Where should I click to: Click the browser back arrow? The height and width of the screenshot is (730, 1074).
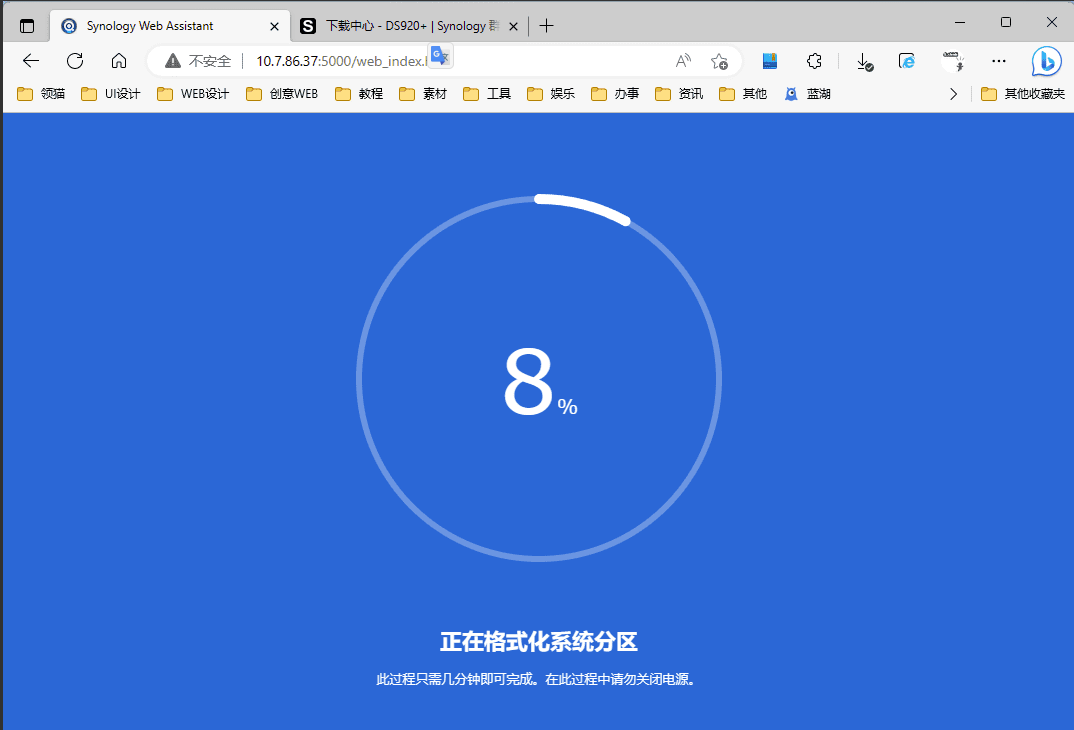click(x=30, y=61)
